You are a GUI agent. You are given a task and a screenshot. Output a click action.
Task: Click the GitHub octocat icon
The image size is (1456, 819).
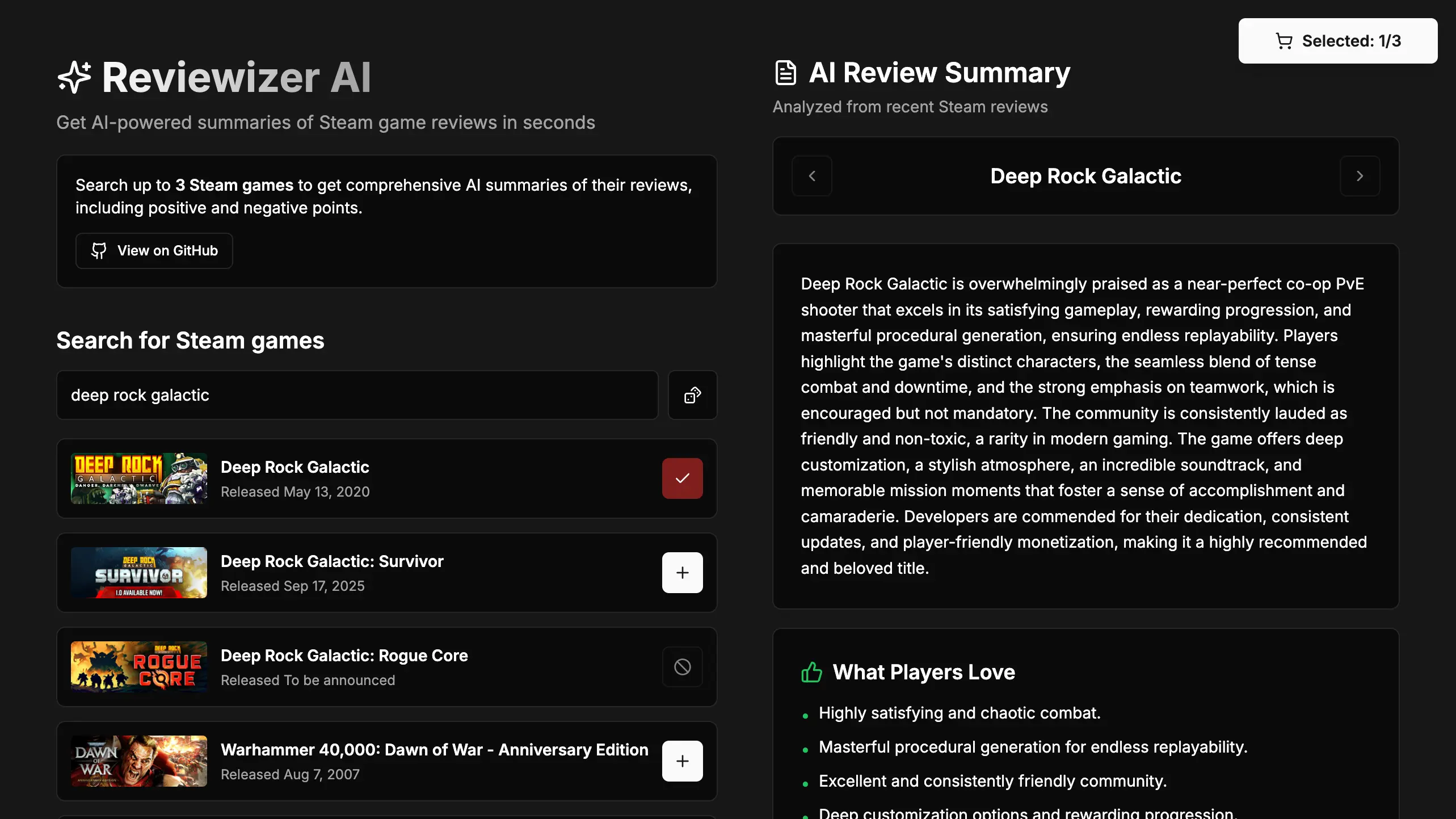coord(99,251)
